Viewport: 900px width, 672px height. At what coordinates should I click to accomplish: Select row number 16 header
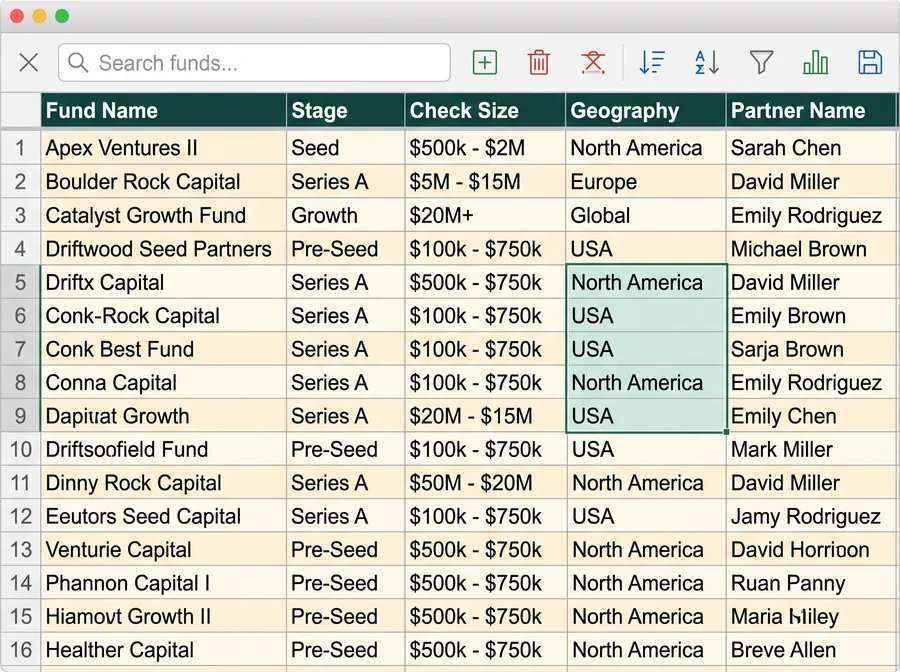(x=21, y=650)
